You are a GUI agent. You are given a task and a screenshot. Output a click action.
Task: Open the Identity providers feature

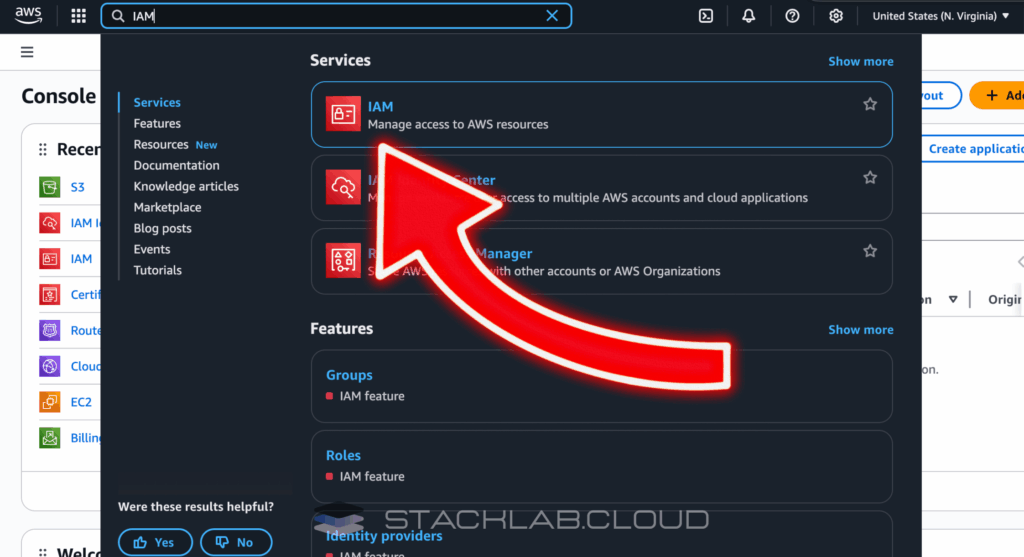click(x=384, y=535)
